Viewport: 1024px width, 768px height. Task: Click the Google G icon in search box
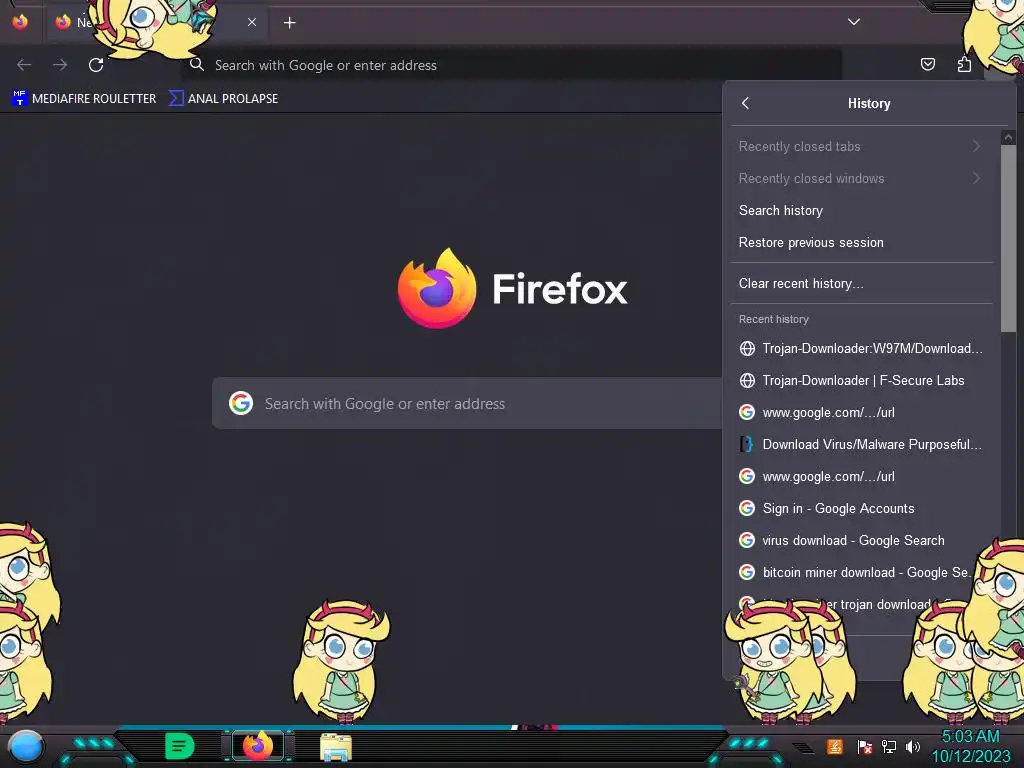point(241,404)
